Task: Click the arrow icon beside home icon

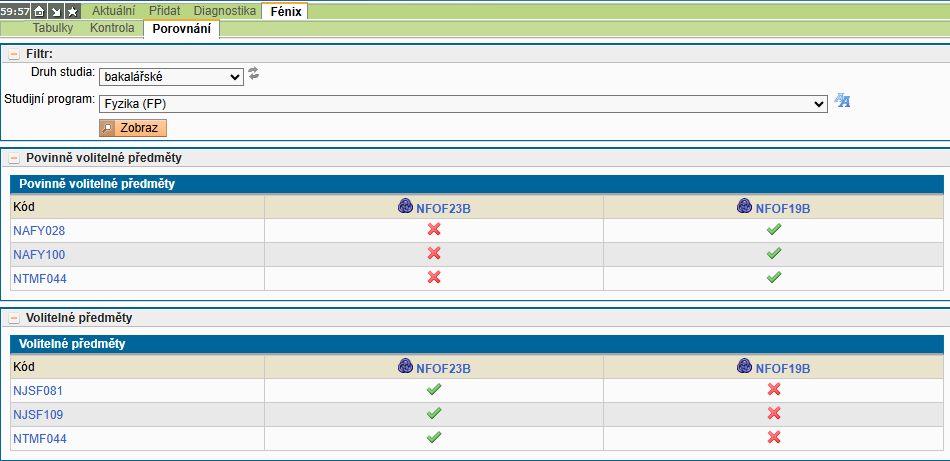Action: (56, 11)
